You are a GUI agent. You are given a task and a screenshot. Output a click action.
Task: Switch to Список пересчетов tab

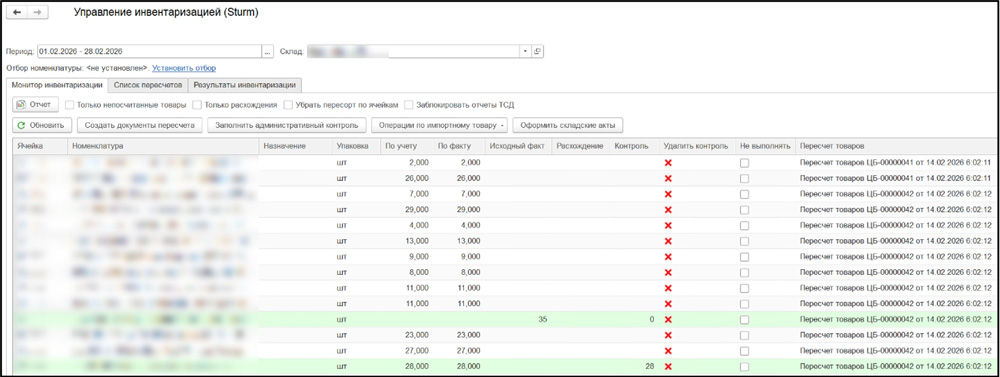click(148, 85)
